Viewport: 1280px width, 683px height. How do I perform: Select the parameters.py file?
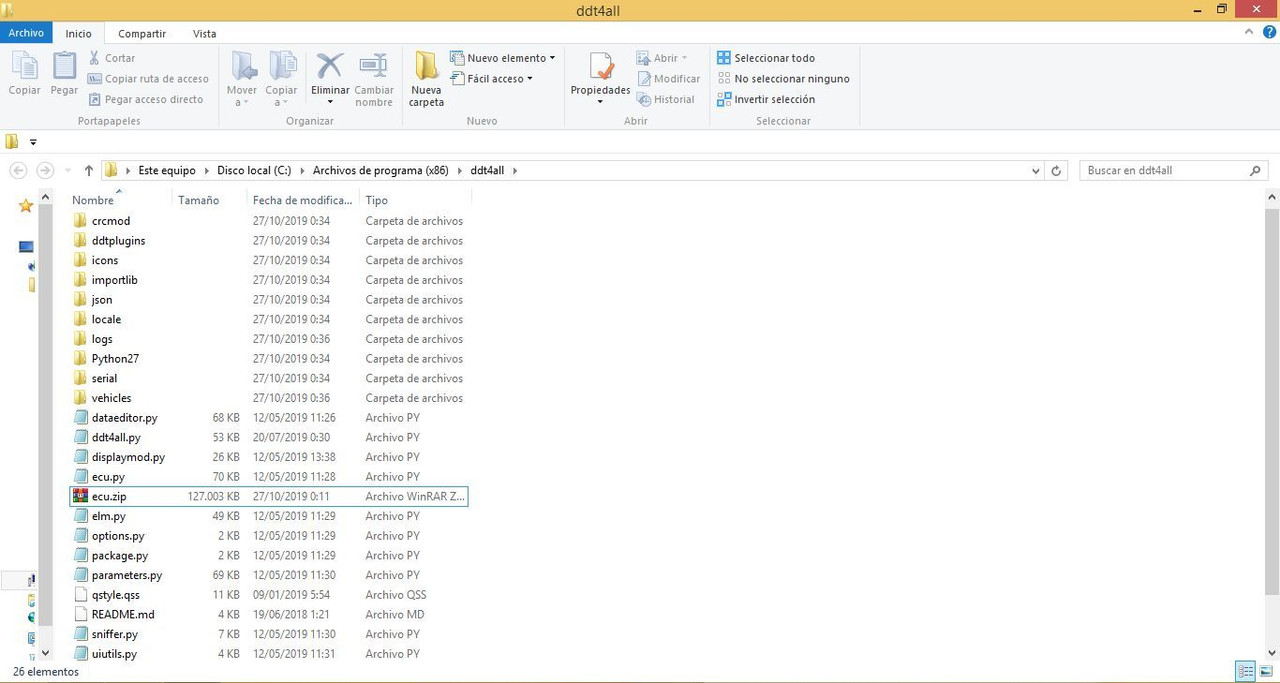(126, 575)
